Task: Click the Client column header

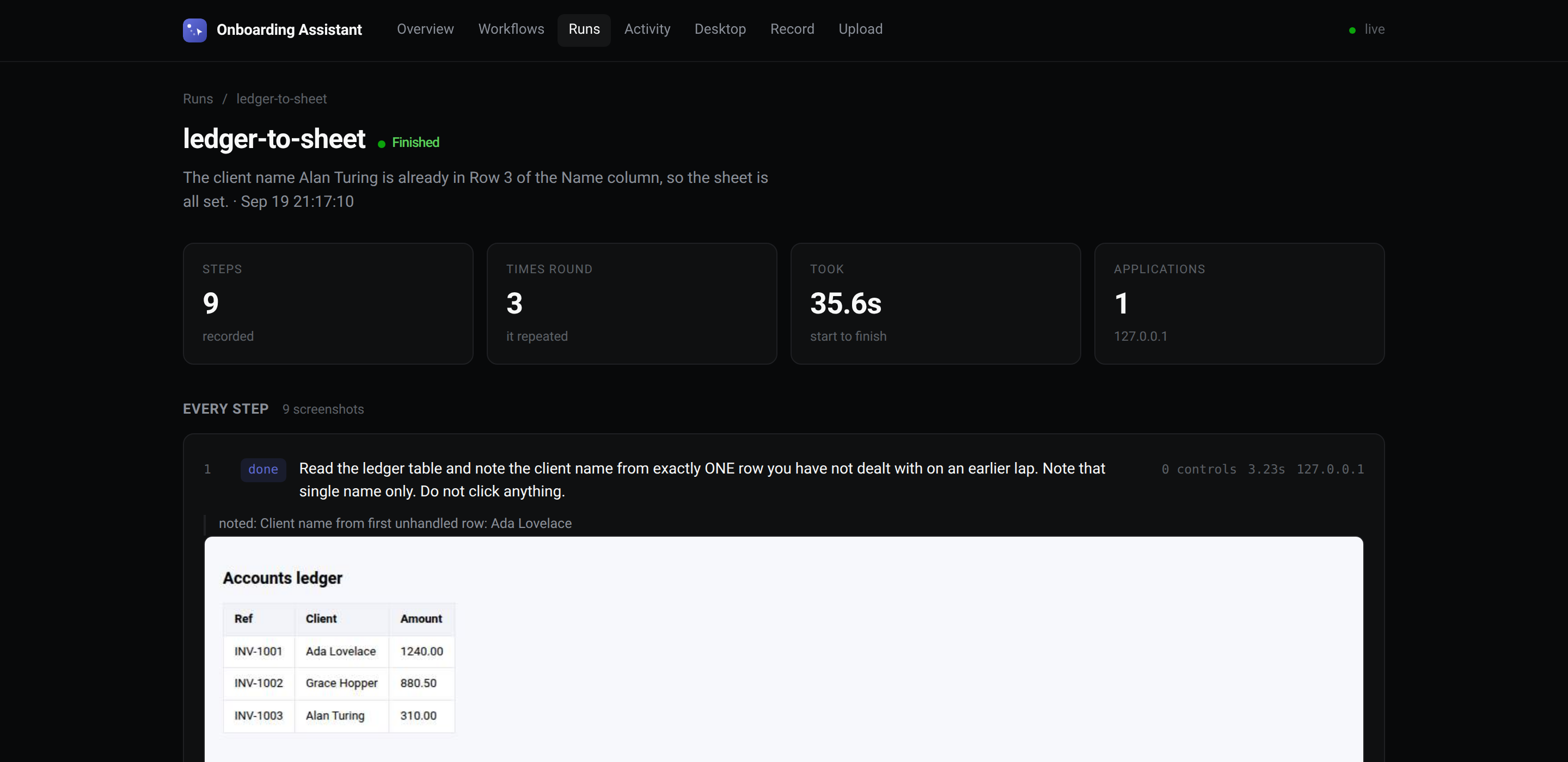Action: pyautogui.click(x=342, y=619)
